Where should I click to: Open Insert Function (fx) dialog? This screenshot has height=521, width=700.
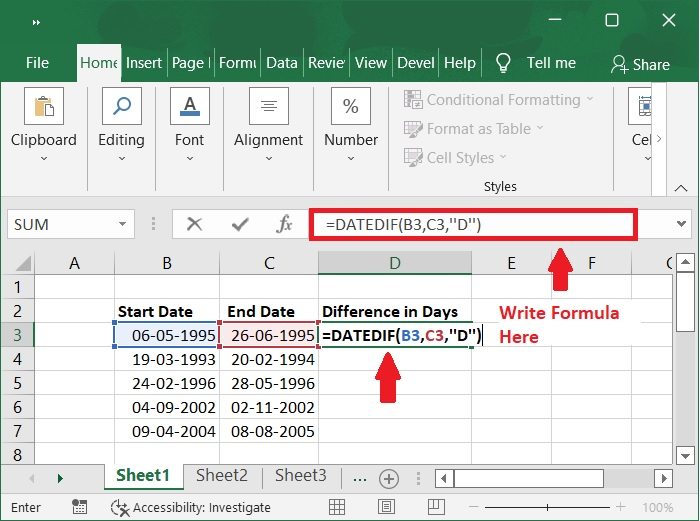click(x=284, y=225)
